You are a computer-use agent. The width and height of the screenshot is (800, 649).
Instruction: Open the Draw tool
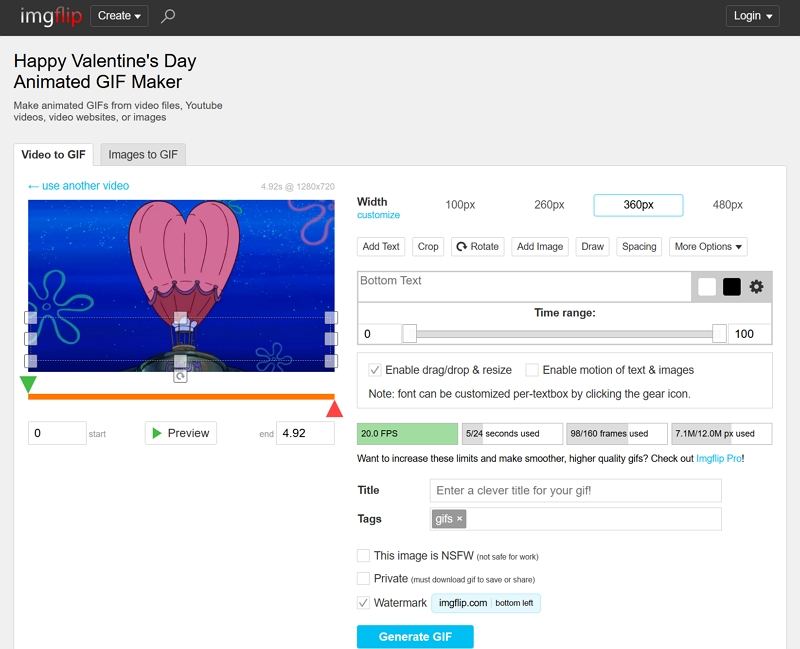pyautogui.click(x=592, y=246)
